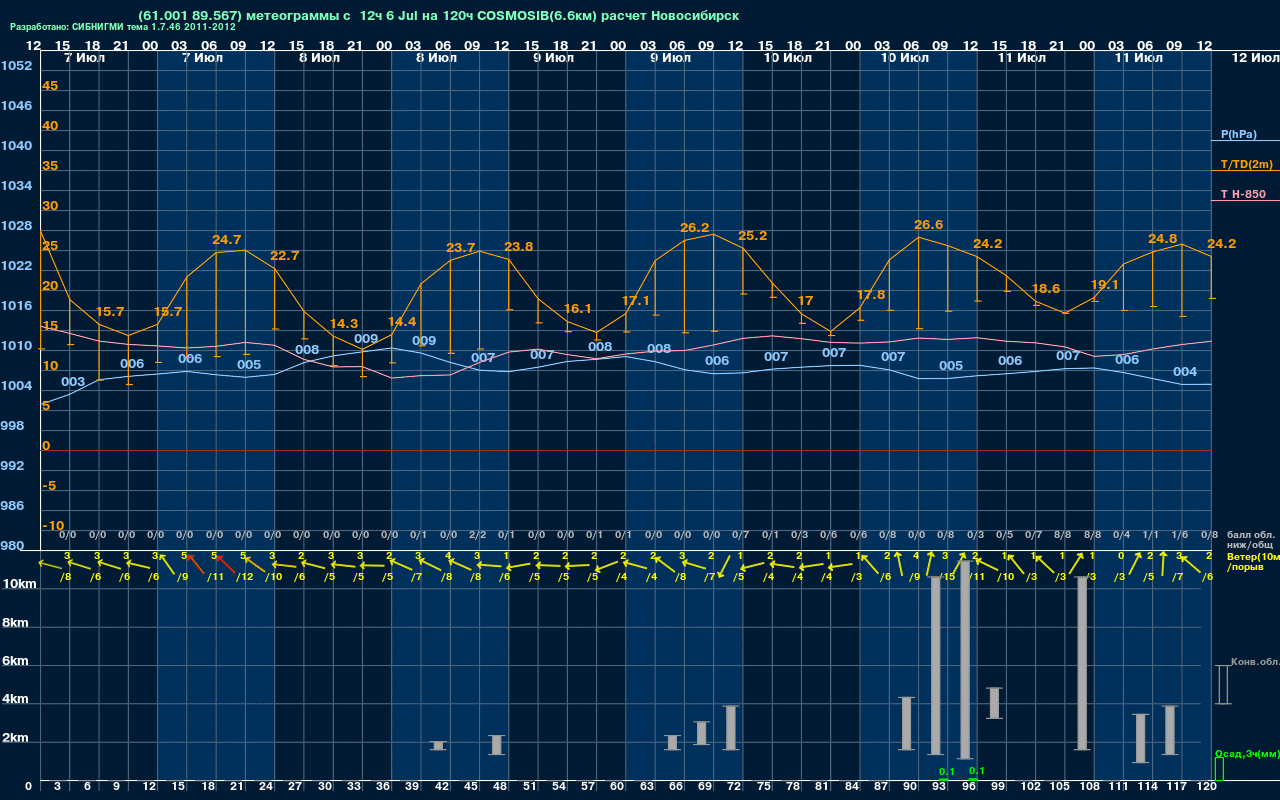Click the T/TD(2m) legend label
Image resolution: width=1280 pixels, height=800 pixels.
1246,164
